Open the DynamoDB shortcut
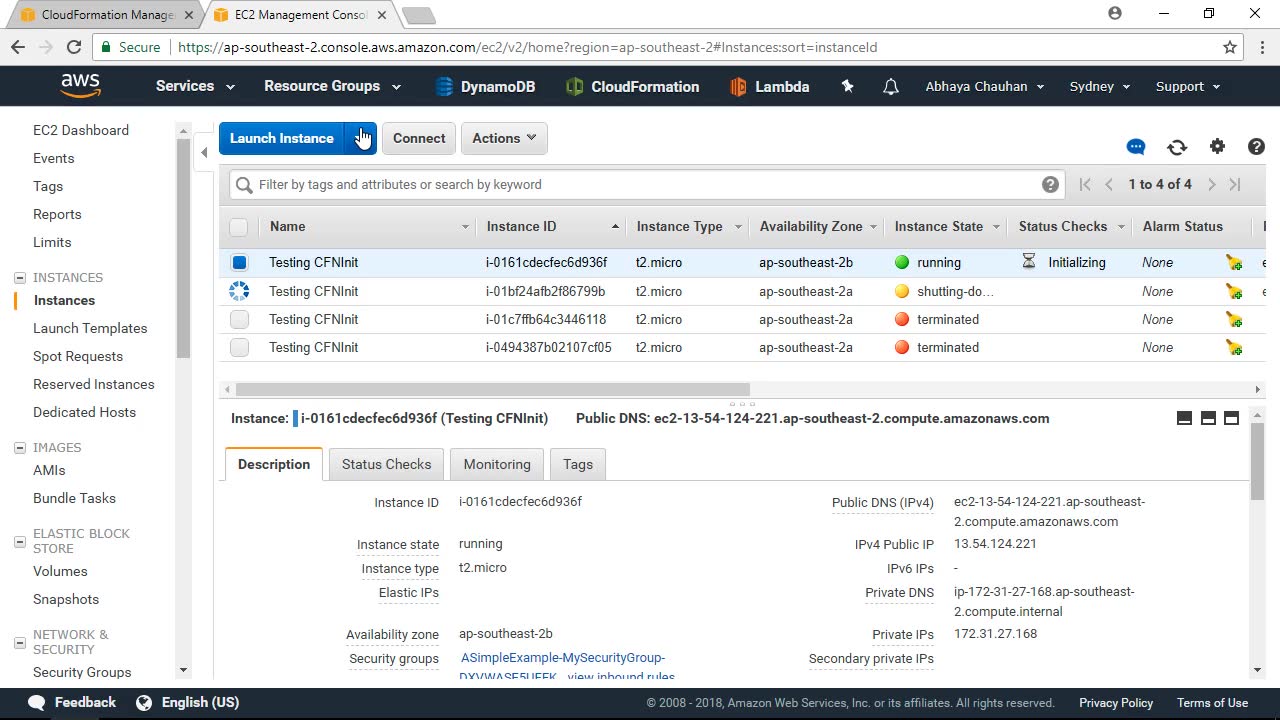This screenshot has height=720, width=1280. click(485, 87)
